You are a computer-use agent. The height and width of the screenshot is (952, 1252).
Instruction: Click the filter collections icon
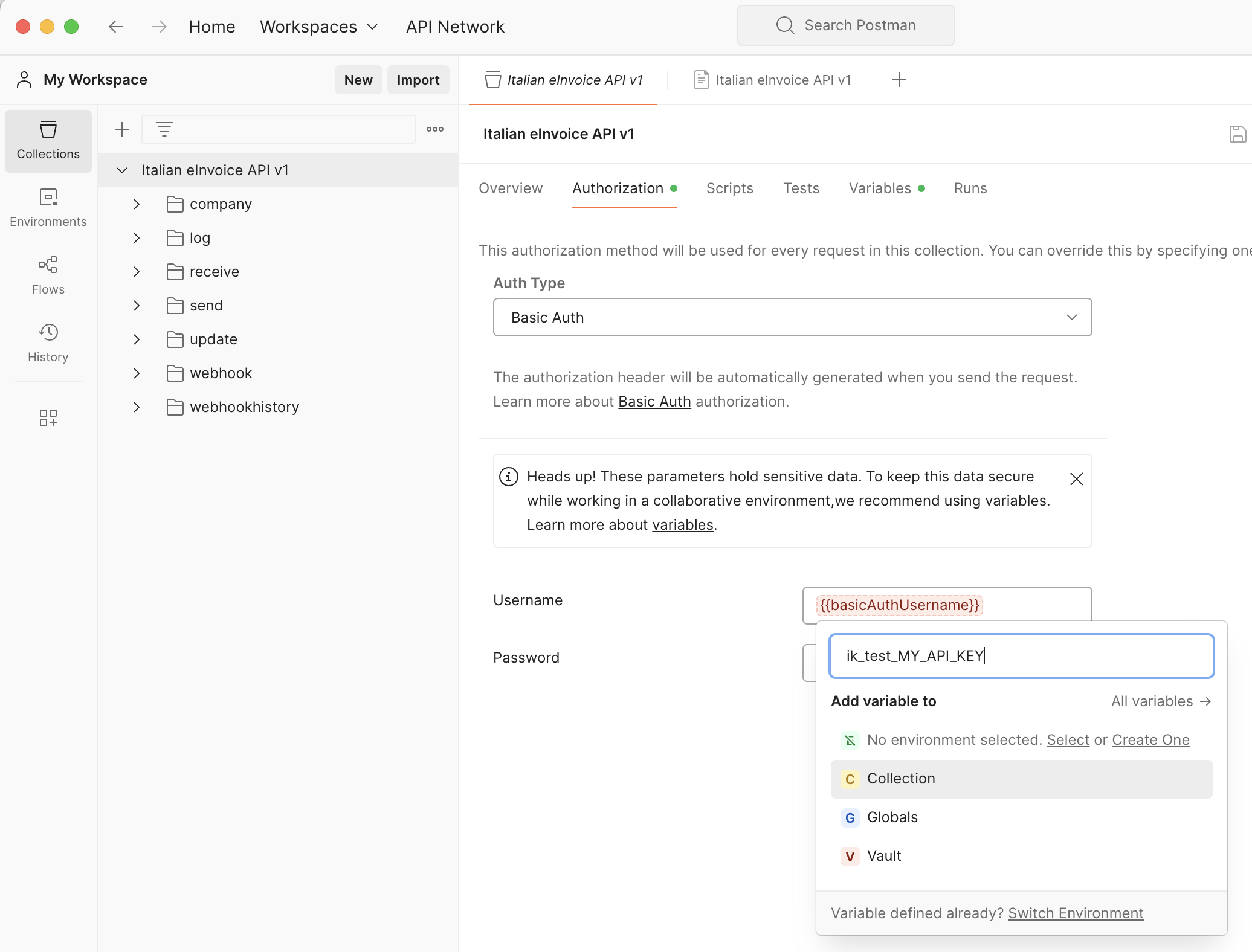(164, 129)
